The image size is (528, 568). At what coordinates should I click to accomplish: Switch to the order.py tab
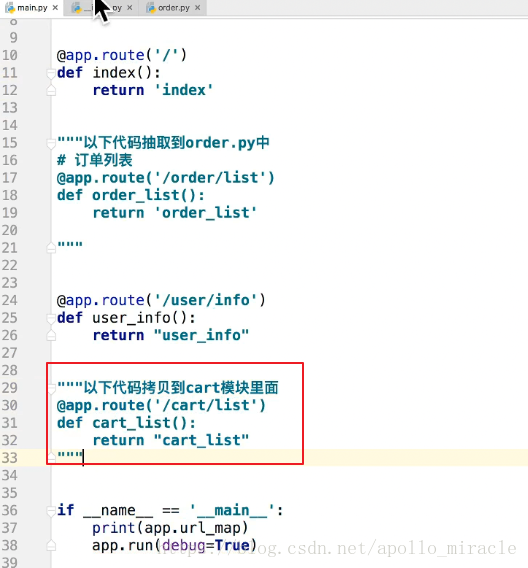pos(173,8)
